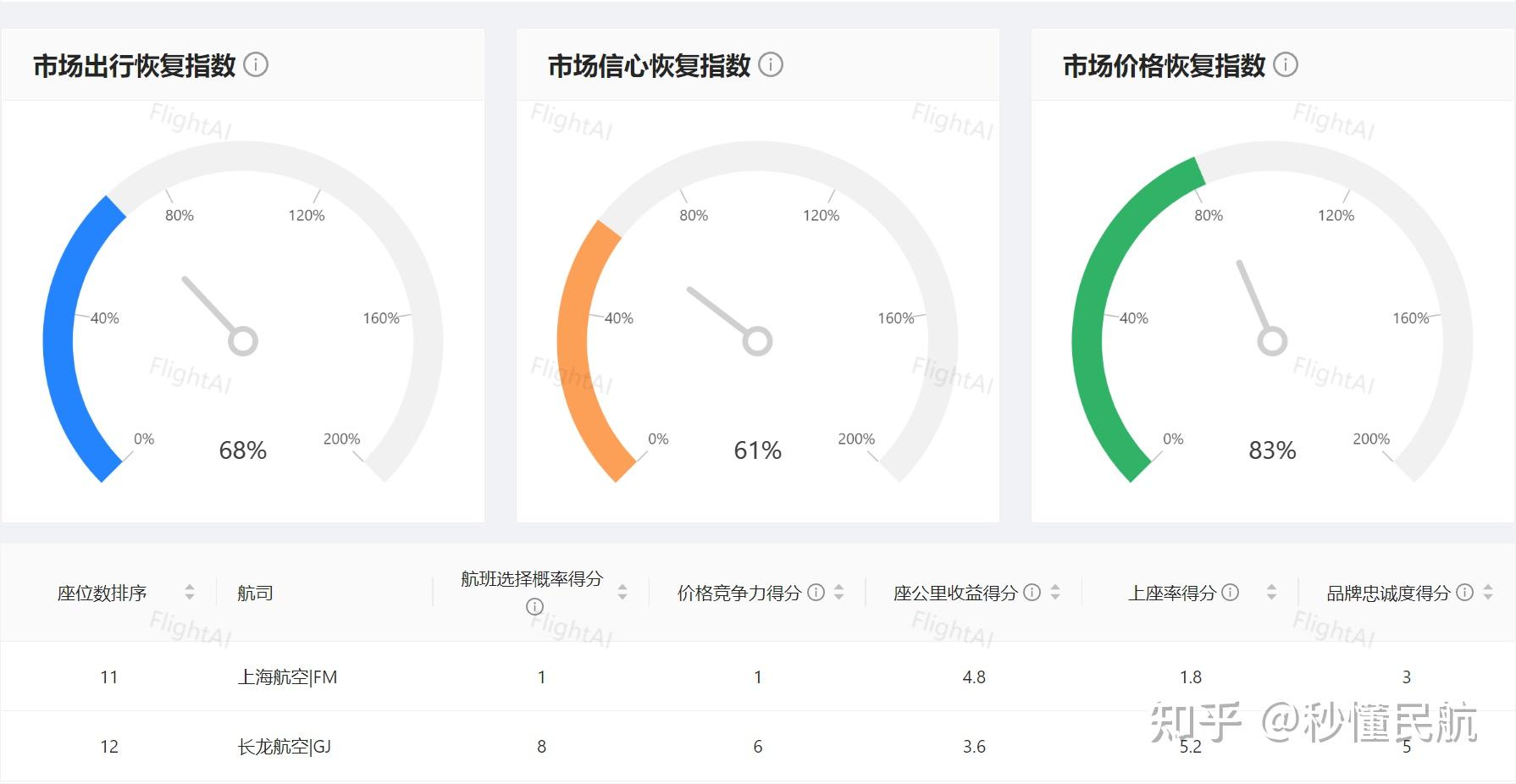Show the info icon under 航班选择概率得分
Viewport: 1516px width, 784px height.
click(x=534, y=606)
